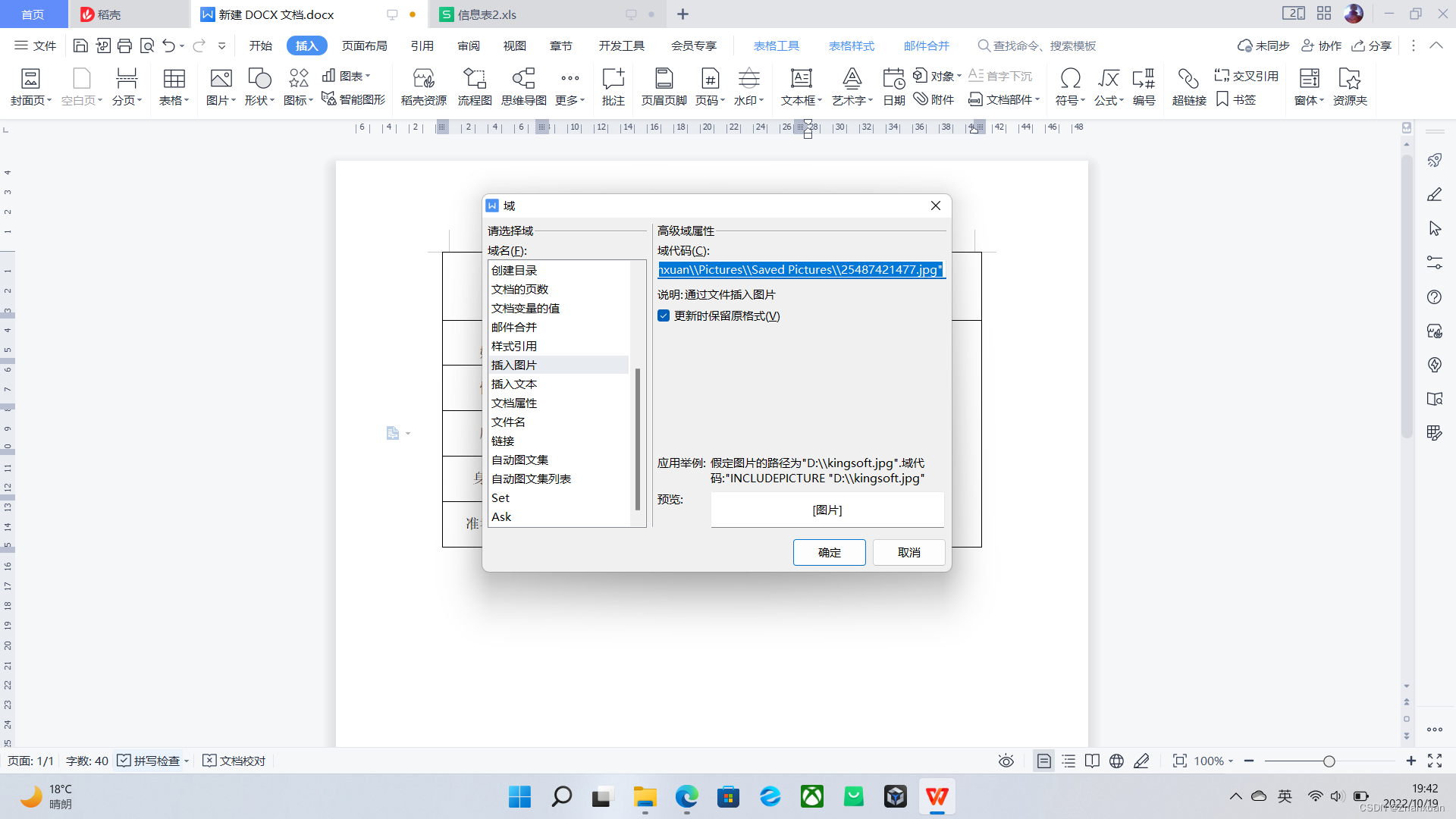Toggle eye protection mode icon
Image resolution: width=1456 pixels, height=819 pixels.
pos(1006,761)
